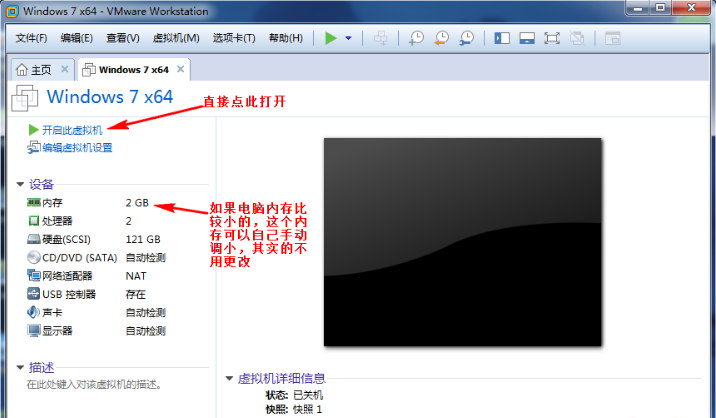Click the 已关机 status value
The height and width of the screenshot is (418, 716).
click(x=308, y=395)
